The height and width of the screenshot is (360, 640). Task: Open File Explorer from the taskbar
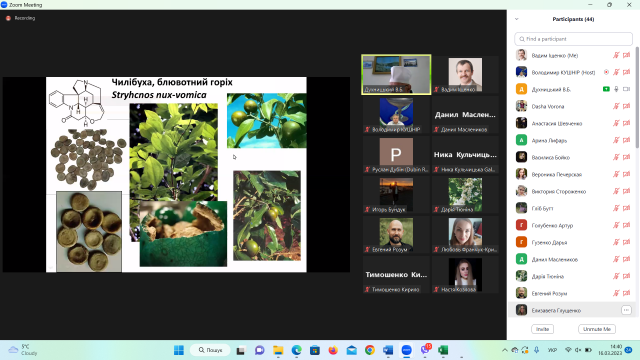coord(278,350)
